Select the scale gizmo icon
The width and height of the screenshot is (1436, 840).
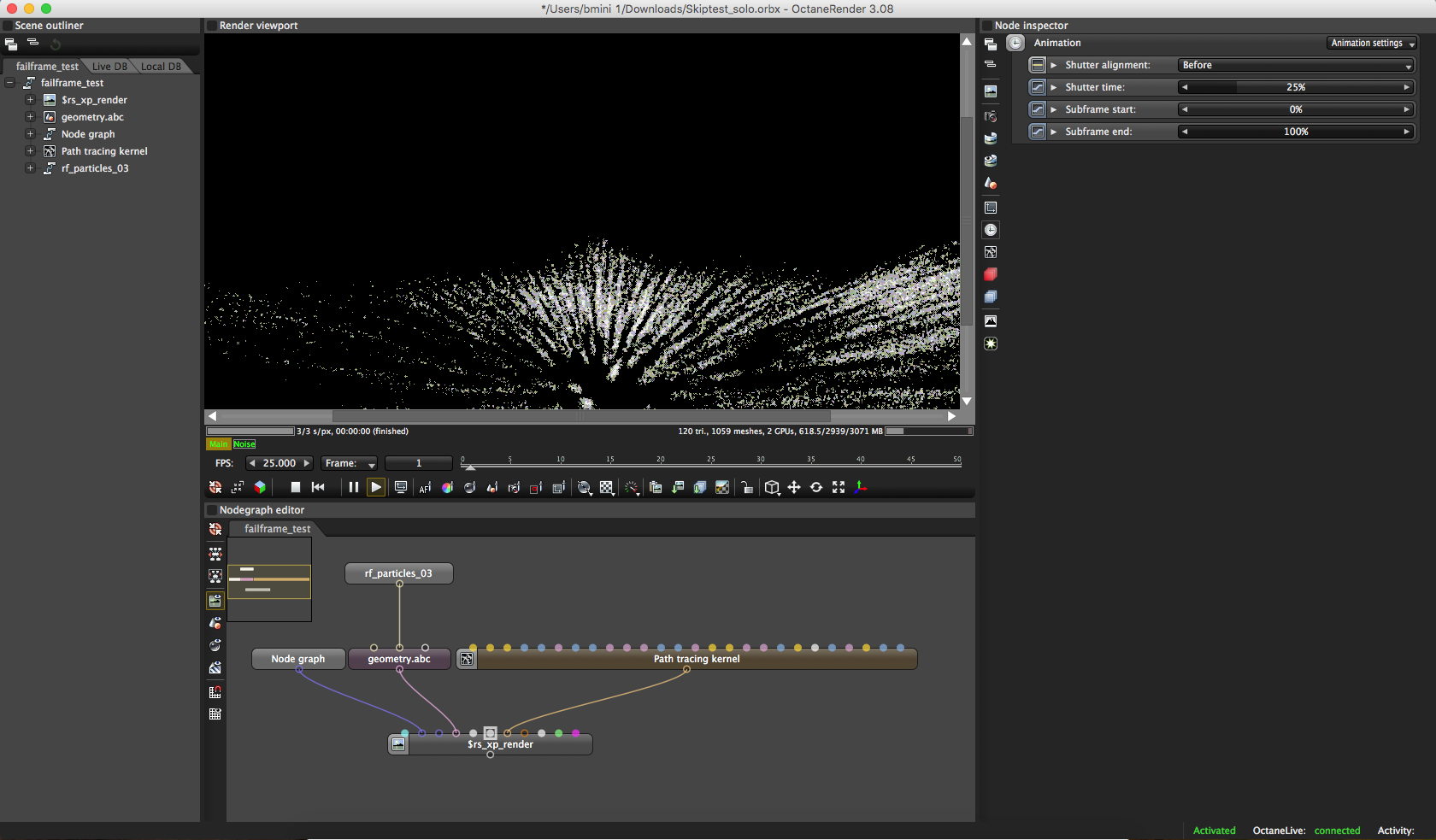pos(839,487)
